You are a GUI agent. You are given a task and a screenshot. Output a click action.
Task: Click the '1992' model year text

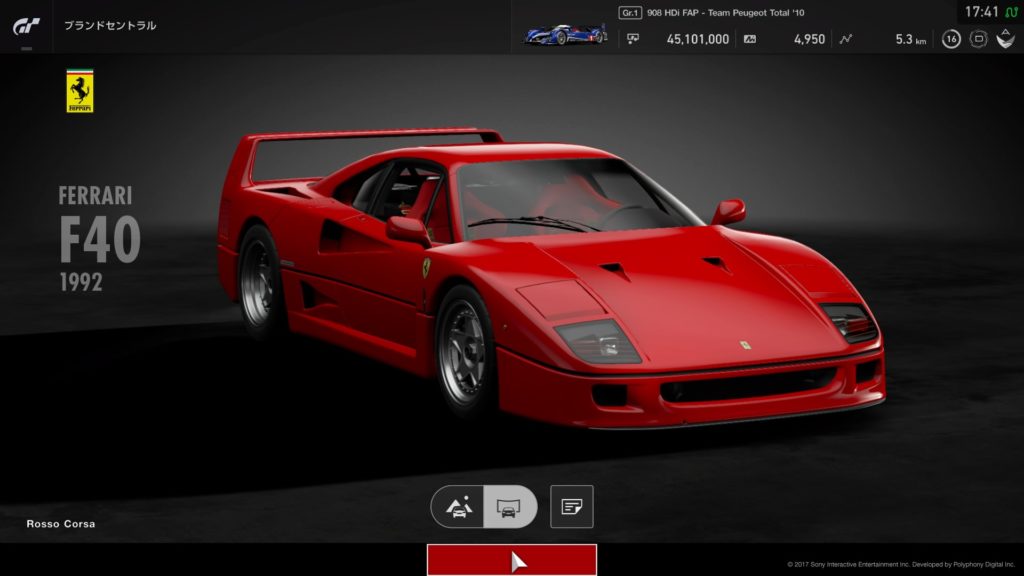[81, 282]
